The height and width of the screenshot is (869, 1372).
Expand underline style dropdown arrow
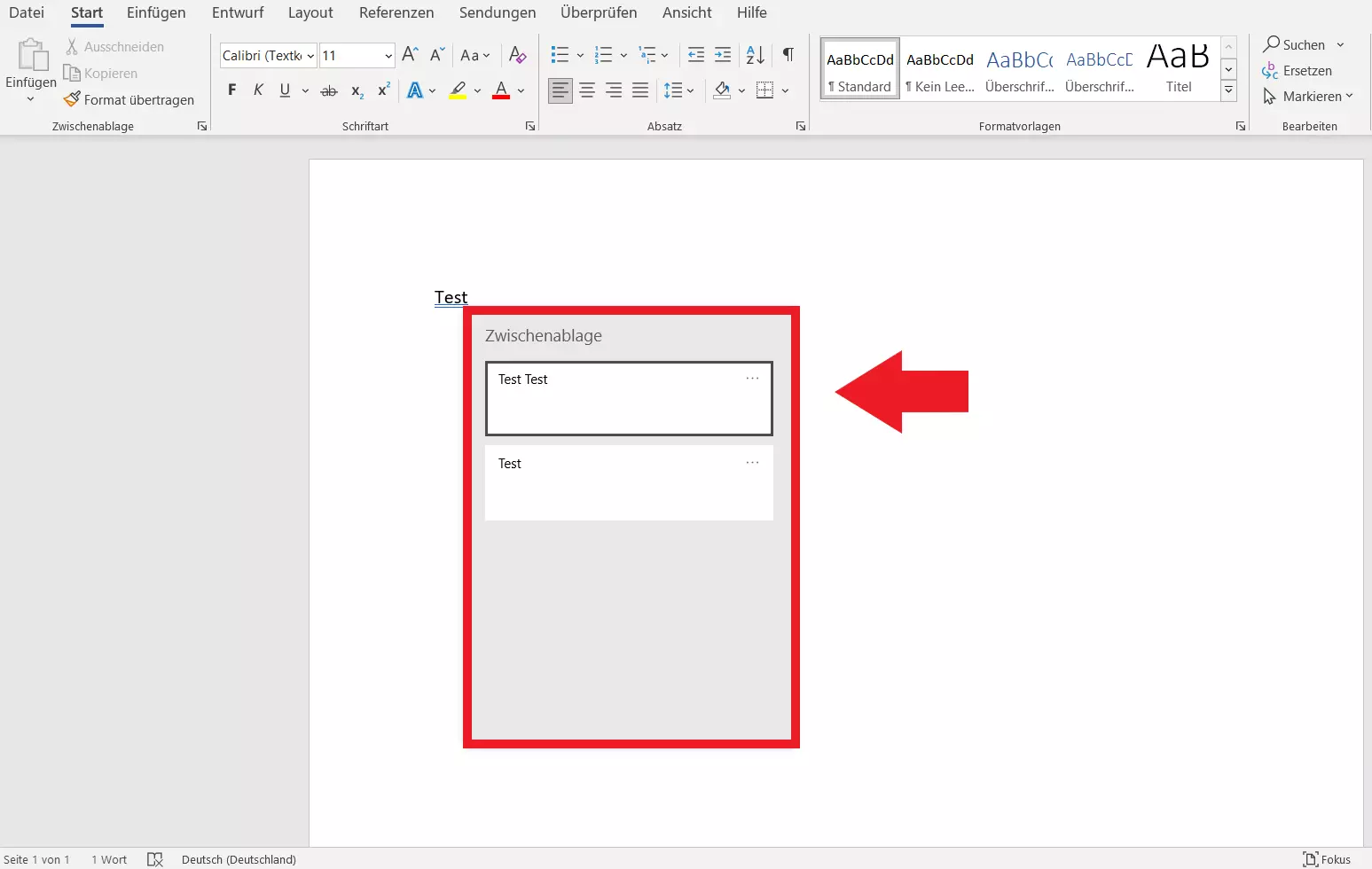(305, 90)
